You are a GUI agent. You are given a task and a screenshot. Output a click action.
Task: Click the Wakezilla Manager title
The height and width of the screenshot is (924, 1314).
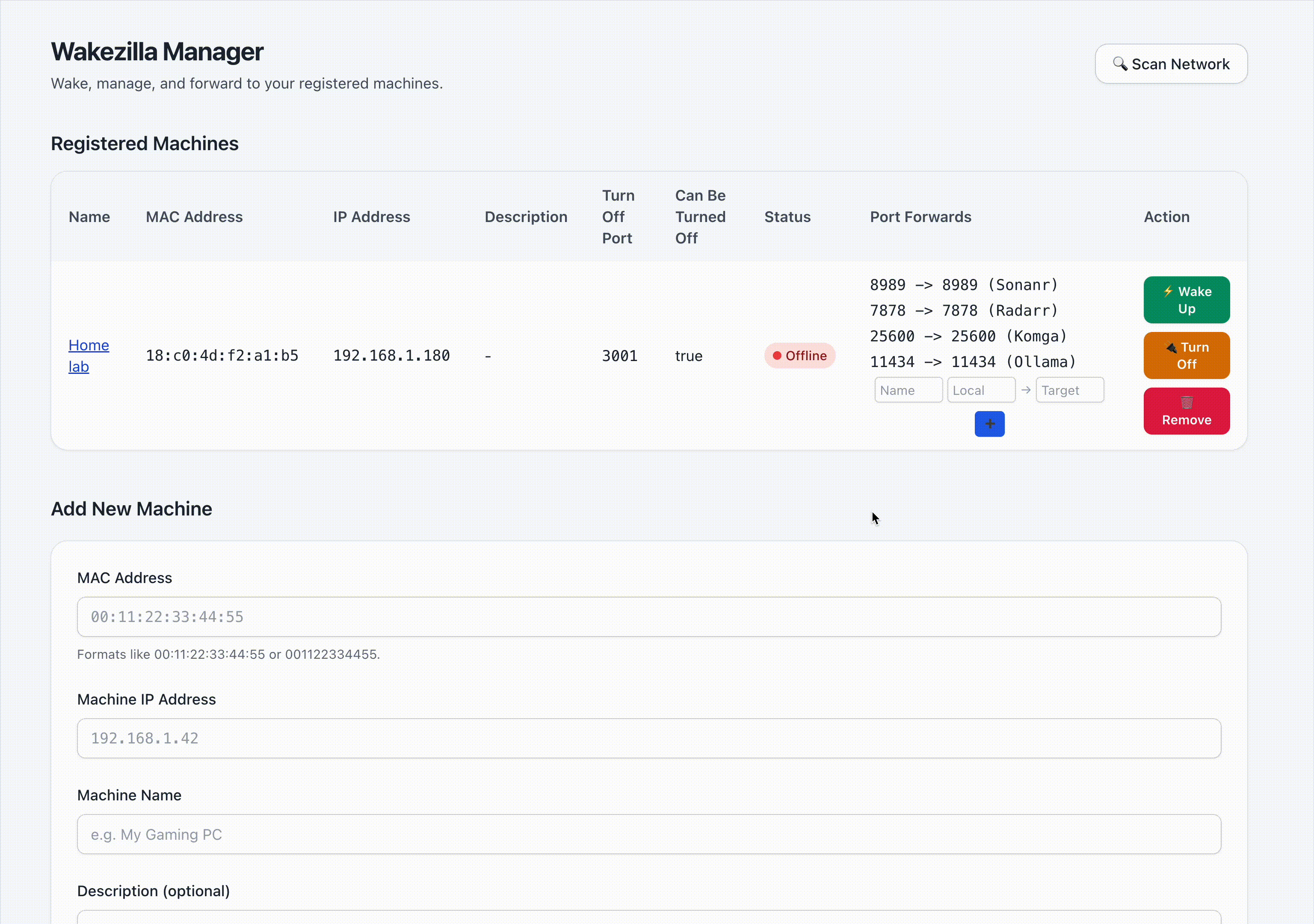[x=157, y=51]
